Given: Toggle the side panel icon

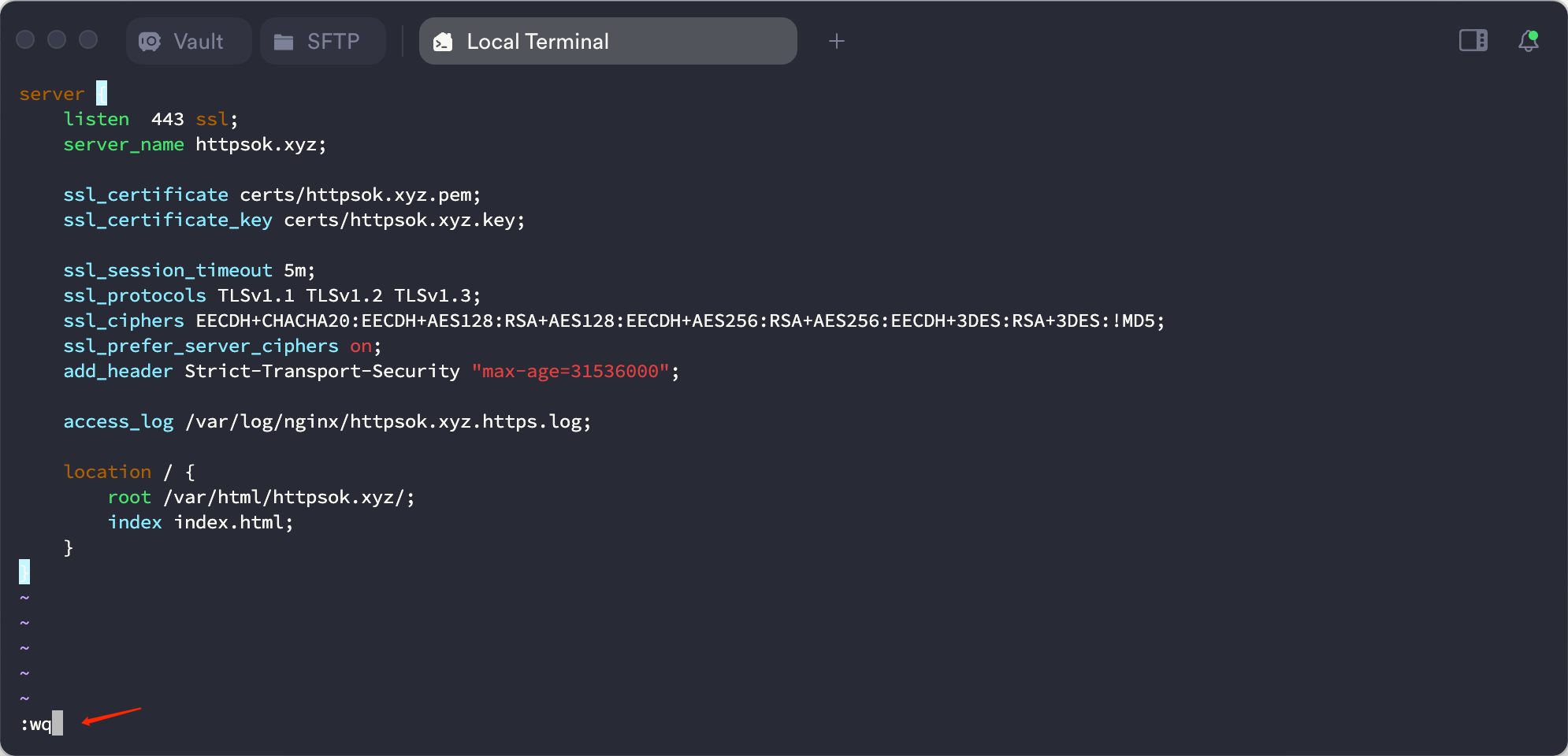Looking at the screenshot, I should click(1473, 40).
